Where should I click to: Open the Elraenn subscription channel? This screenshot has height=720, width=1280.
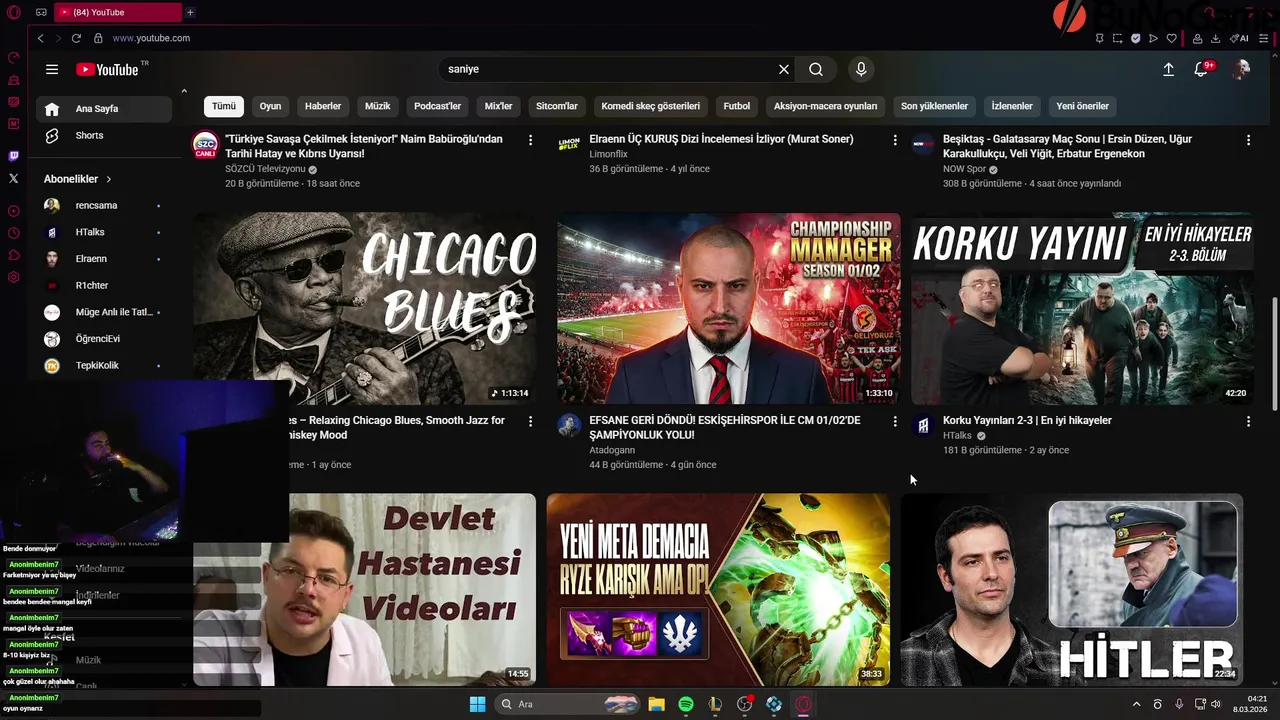pyautogui.click(x=104, y=259)
